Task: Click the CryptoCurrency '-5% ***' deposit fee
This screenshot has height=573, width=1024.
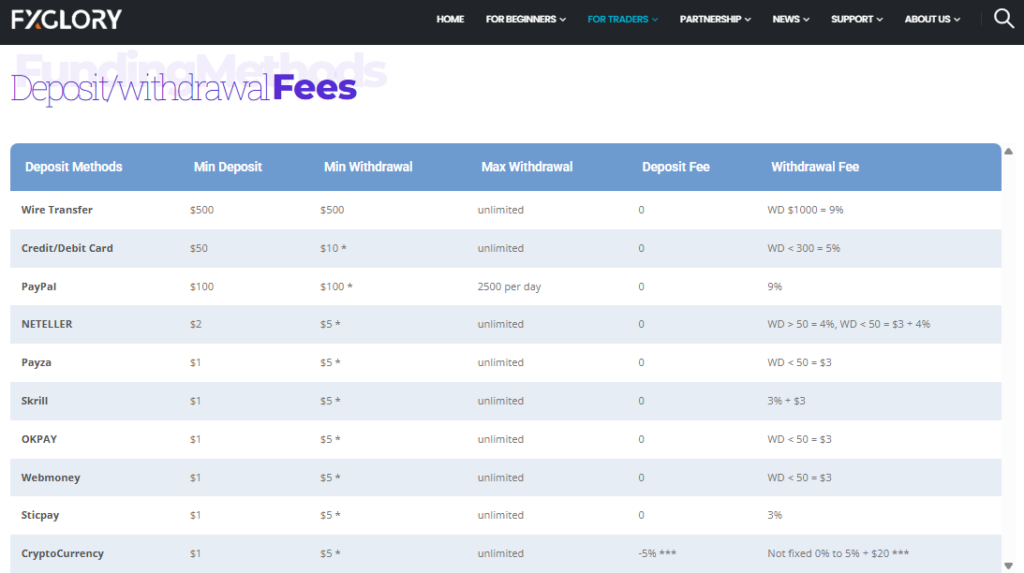Action: click(657, 553)
